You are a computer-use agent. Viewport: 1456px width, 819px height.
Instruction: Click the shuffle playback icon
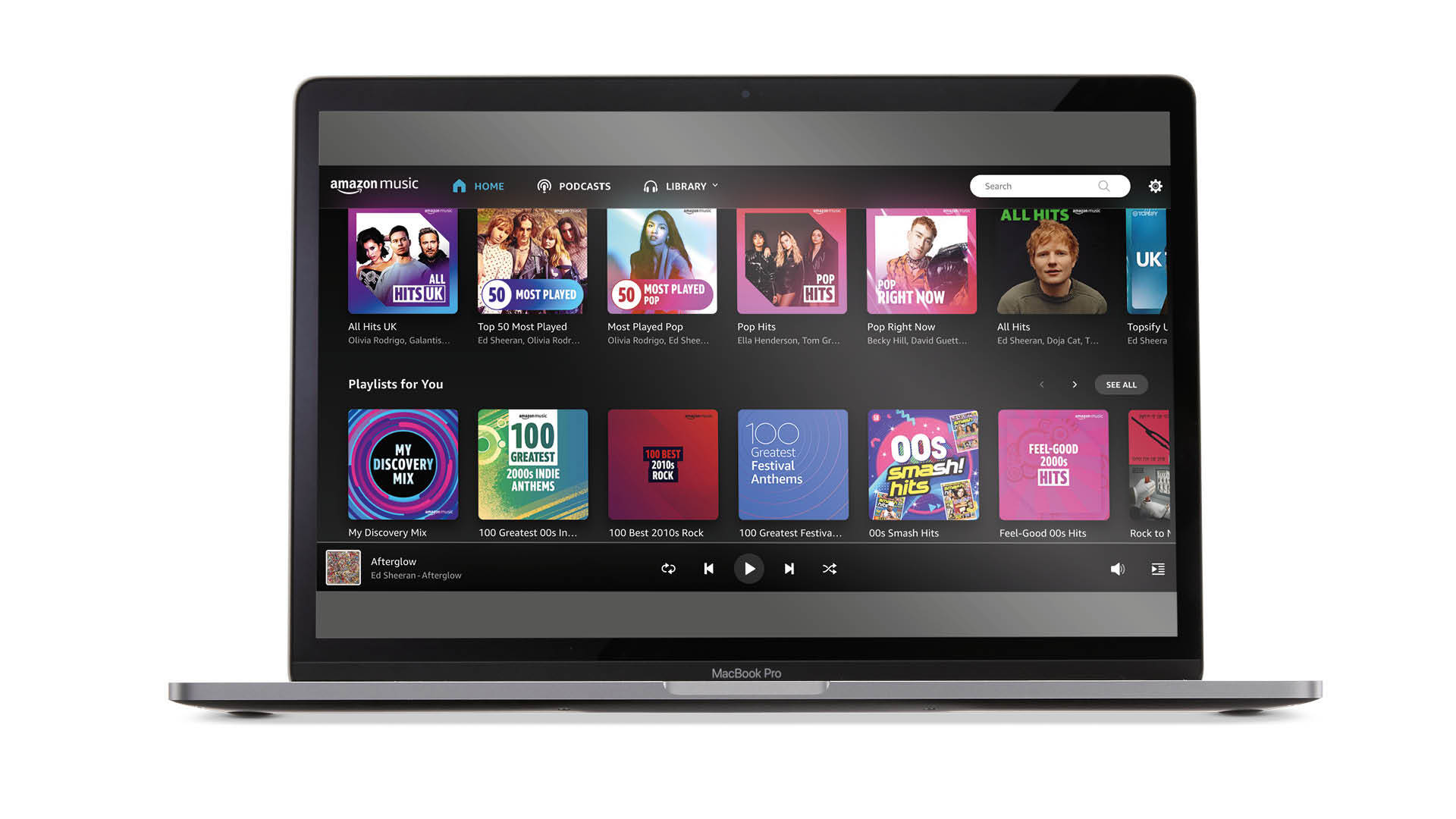[x=829, y=569]
